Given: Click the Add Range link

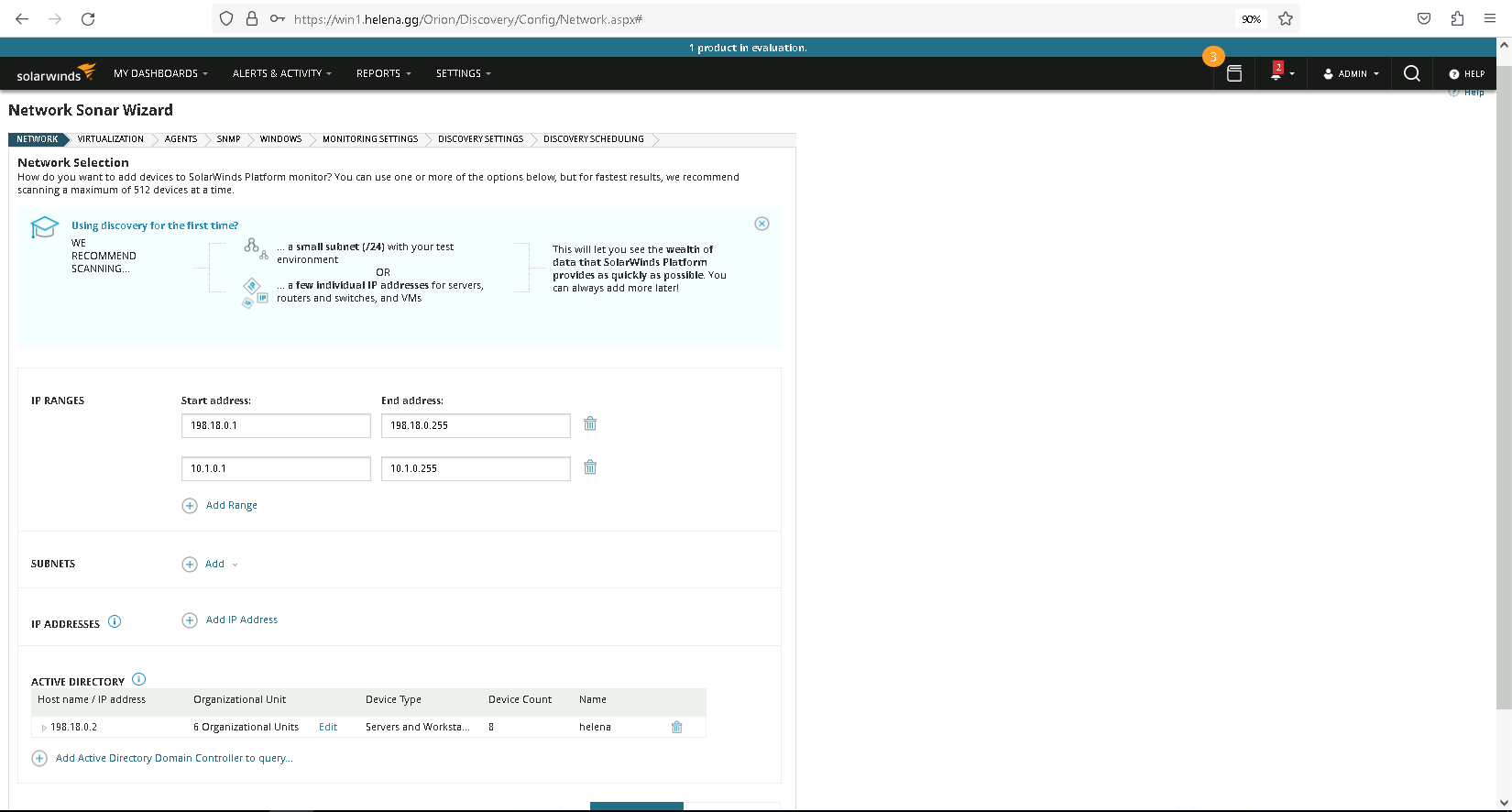Looking at the screenshot, I should pos(231,506).
